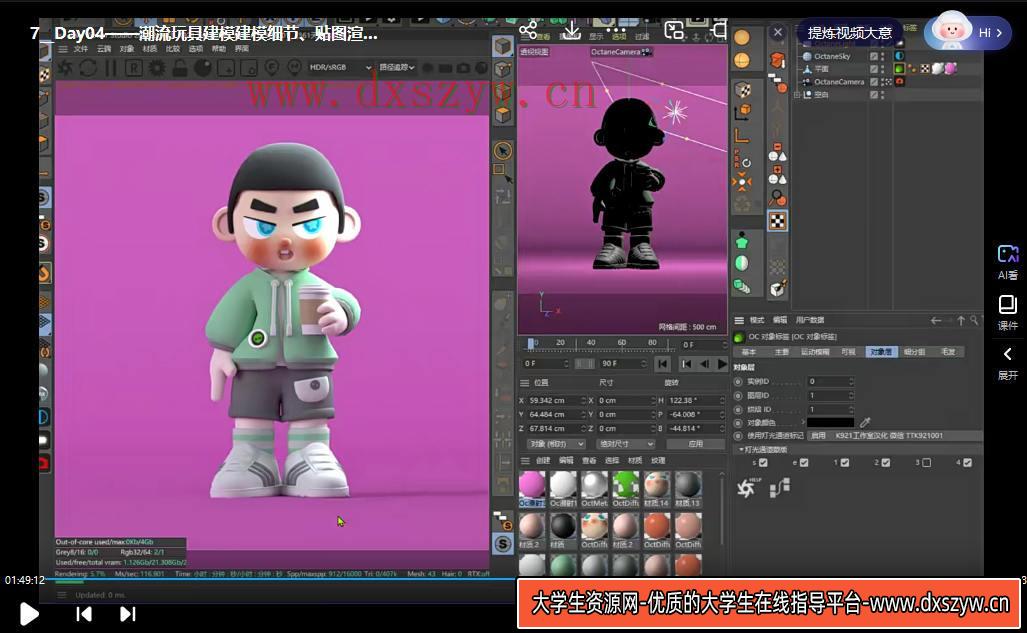Toggle light pass mask checkbox e

pyautogui.click(x=804, y=463)
